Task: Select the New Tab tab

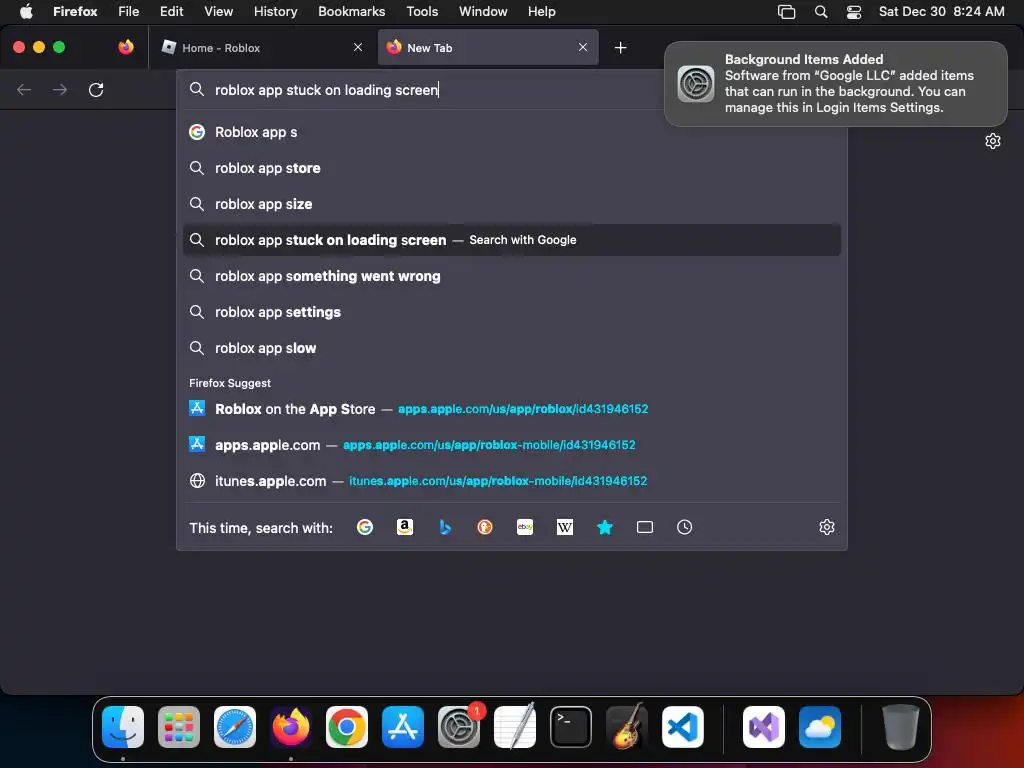Action: pyautogui.click(x=487, y=47)
